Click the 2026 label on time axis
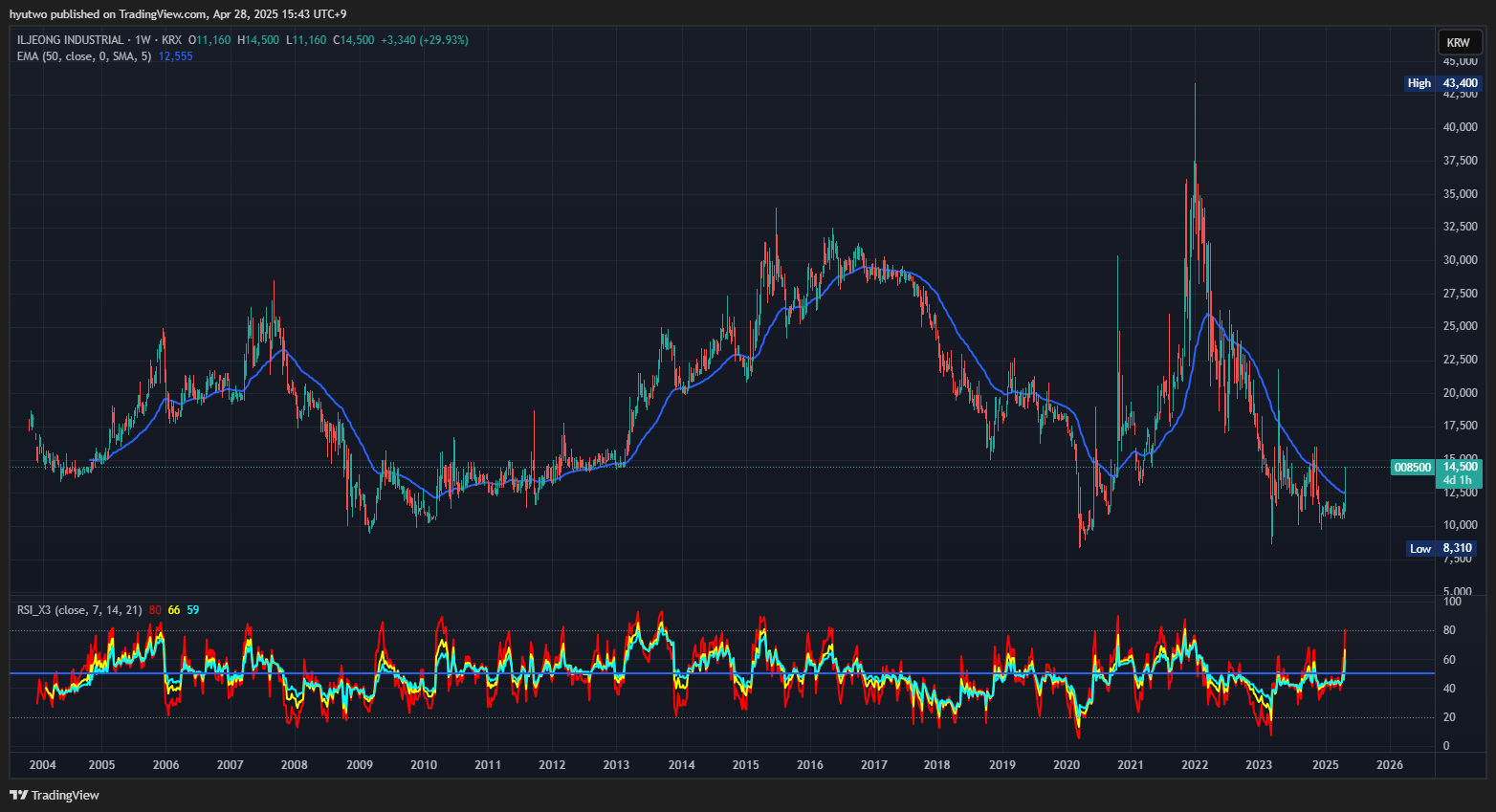 1390,765
